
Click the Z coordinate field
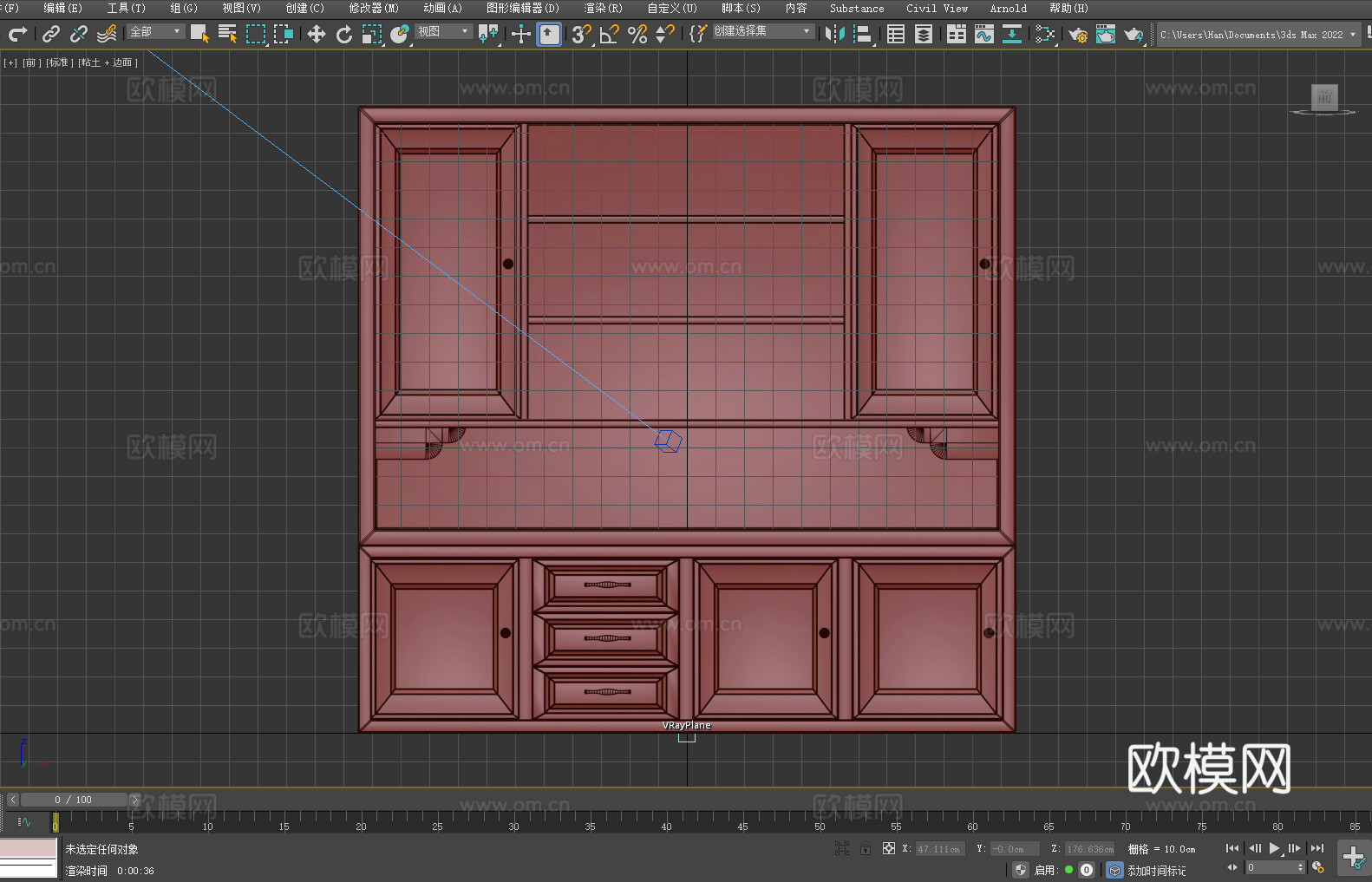(x=1089, y=849)
